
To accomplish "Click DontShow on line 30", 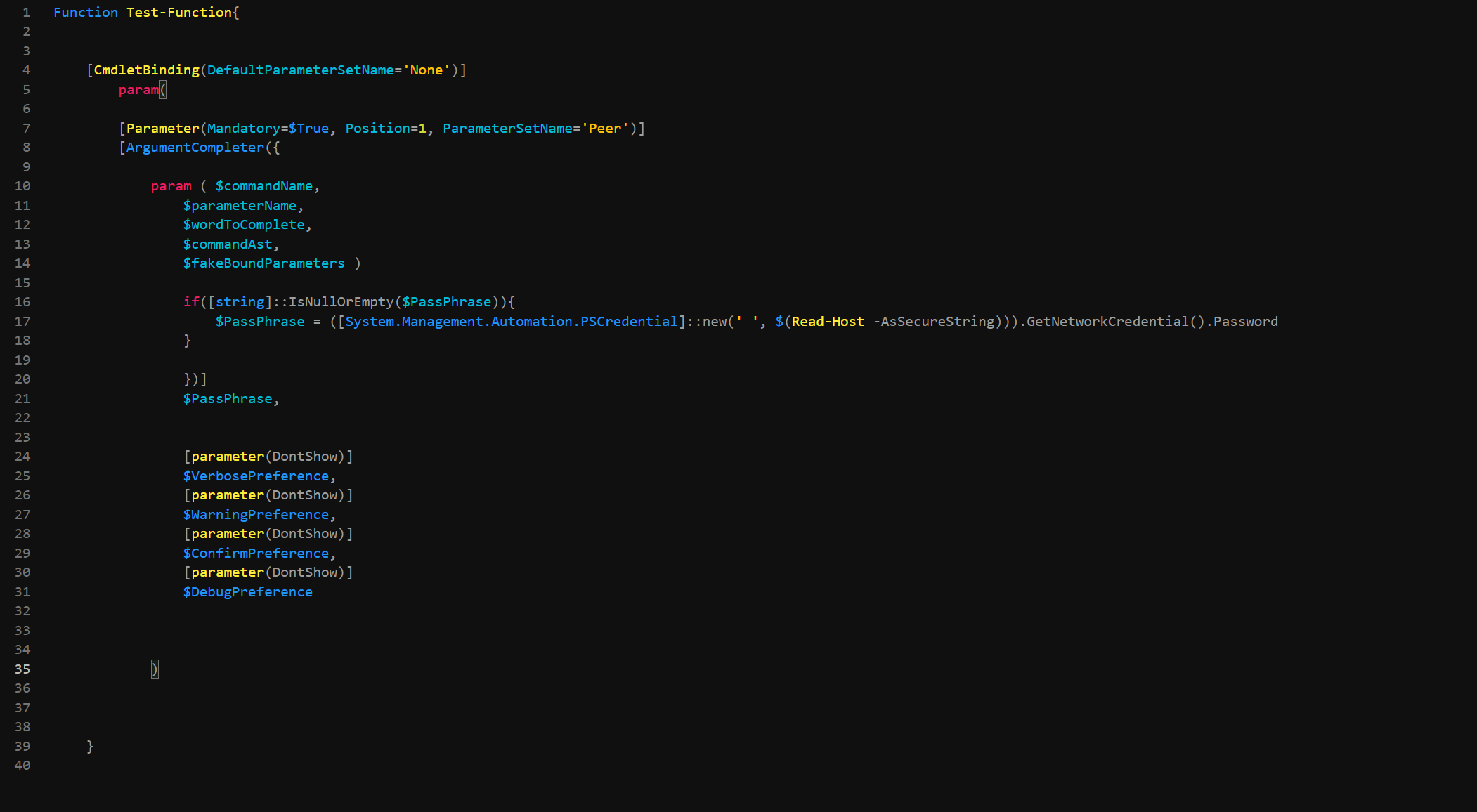I will [x=305, y=572].
